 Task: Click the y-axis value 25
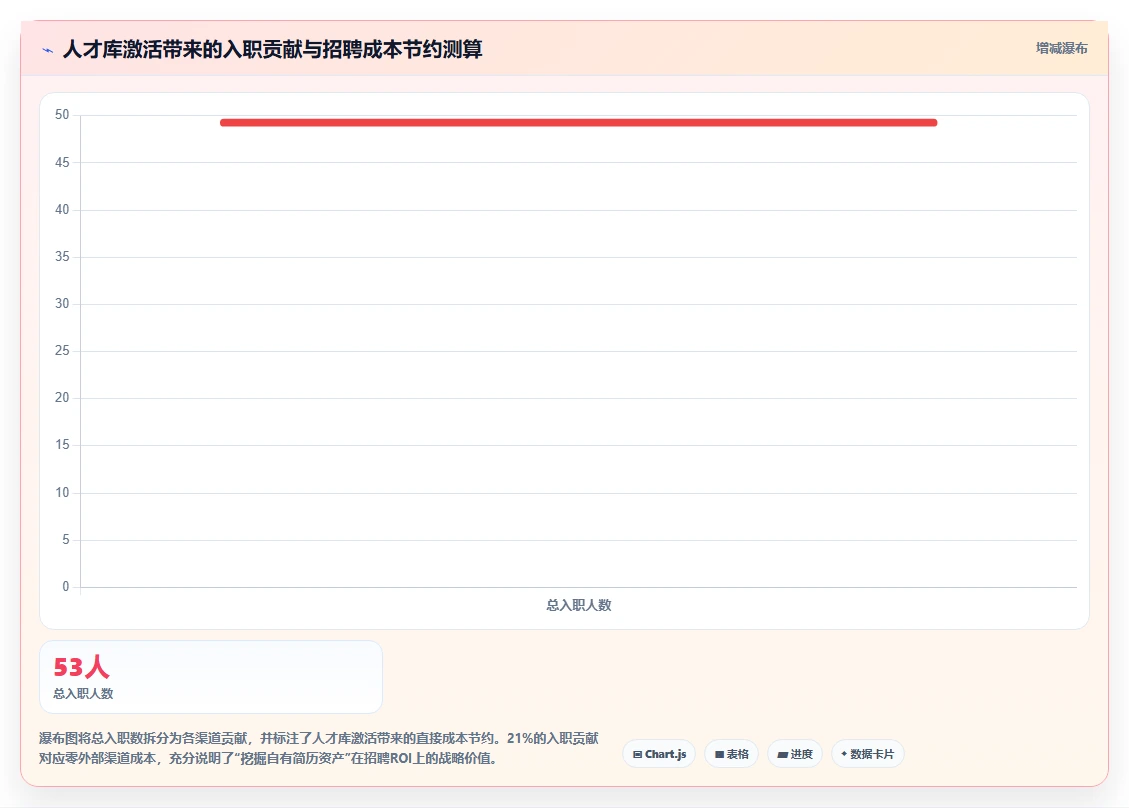click(62, 351)
